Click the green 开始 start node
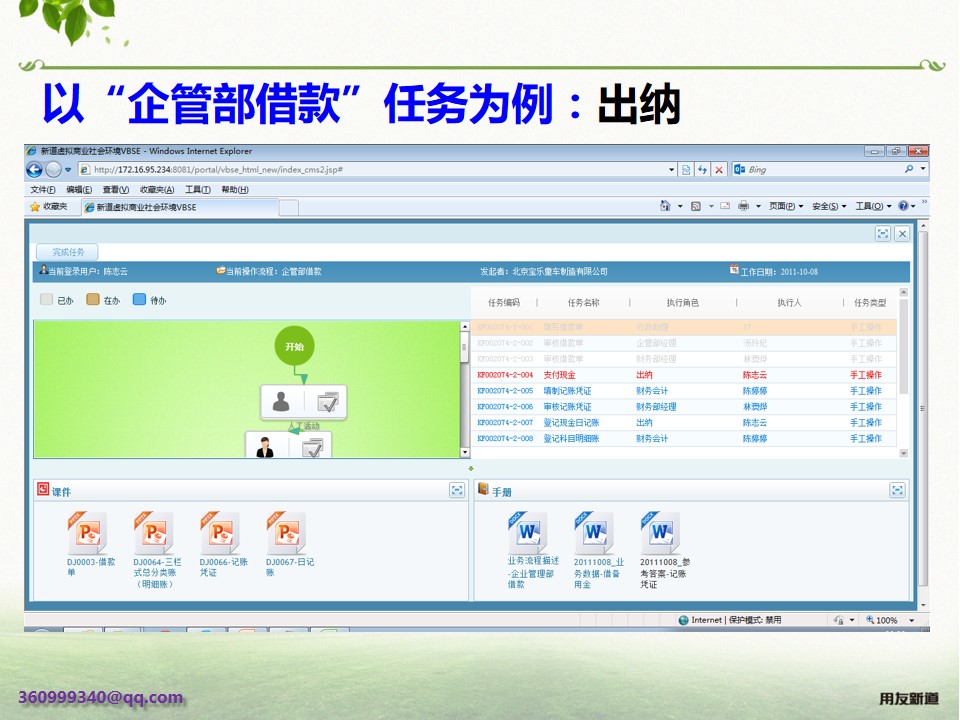960x720 pixels. tap(294, 346)
